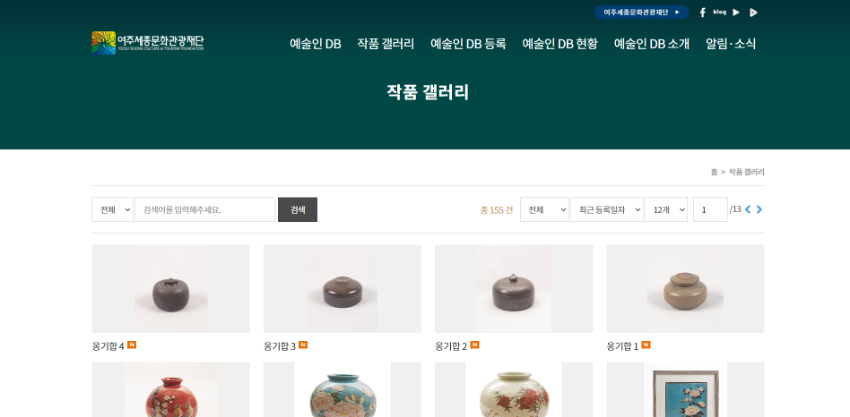
Task: Open the Facebook icon link
Action: (x=703, y=12)
